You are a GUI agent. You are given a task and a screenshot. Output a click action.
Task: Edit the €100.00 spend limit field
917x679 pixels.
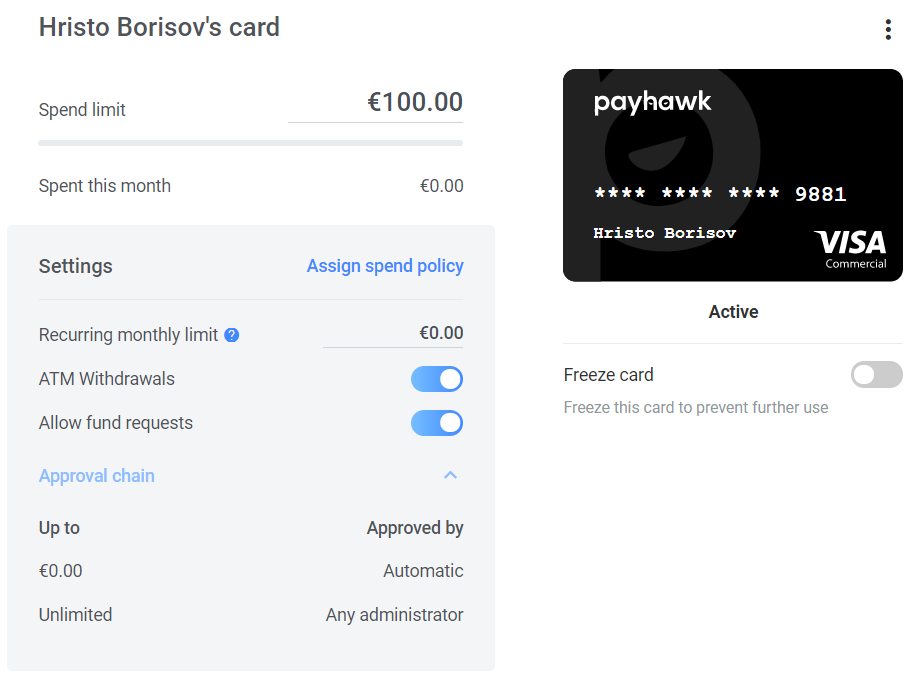[375, 103]
